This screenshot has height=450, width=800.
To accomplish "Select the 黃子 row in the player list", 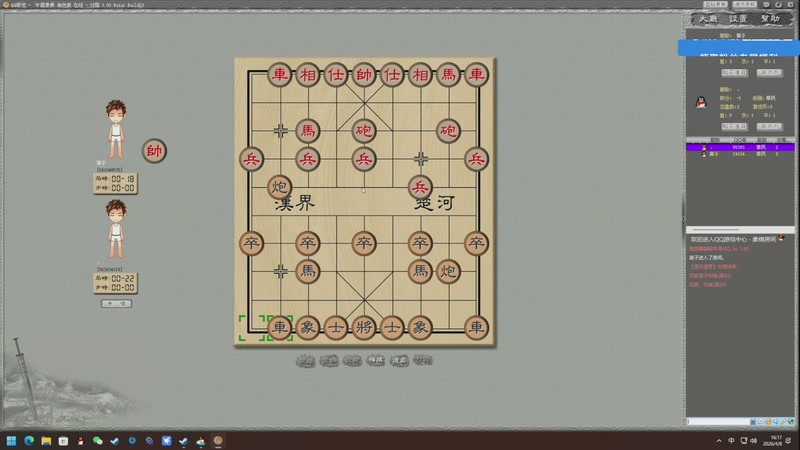I will (x=740, y=154).
